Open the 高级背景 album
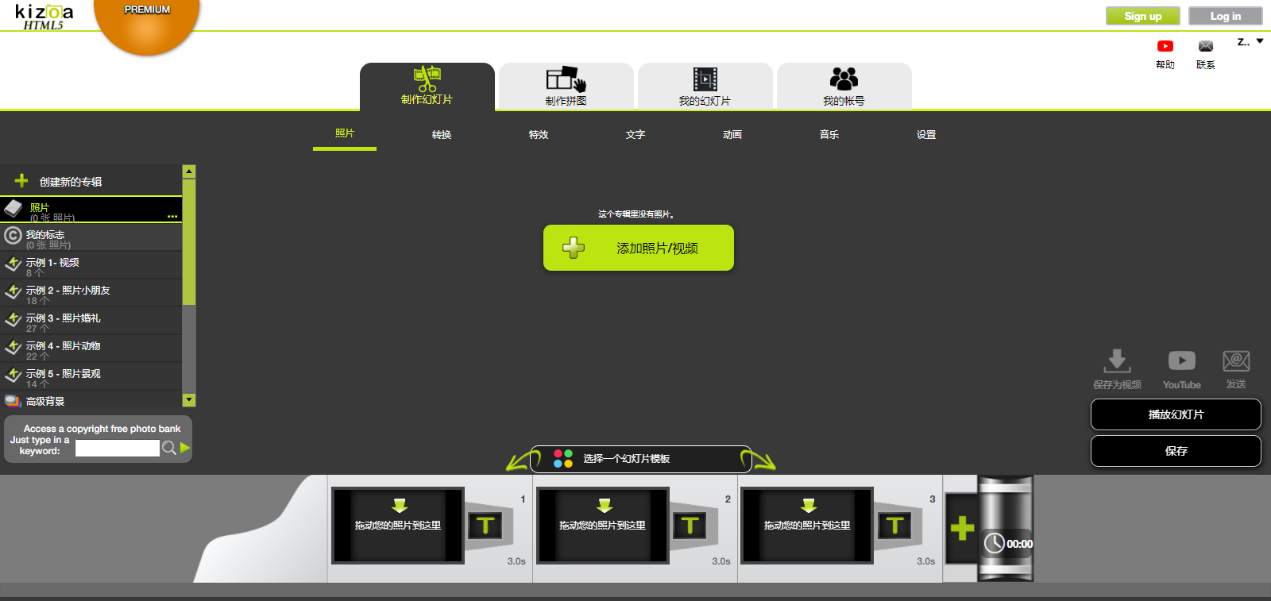 91,400
